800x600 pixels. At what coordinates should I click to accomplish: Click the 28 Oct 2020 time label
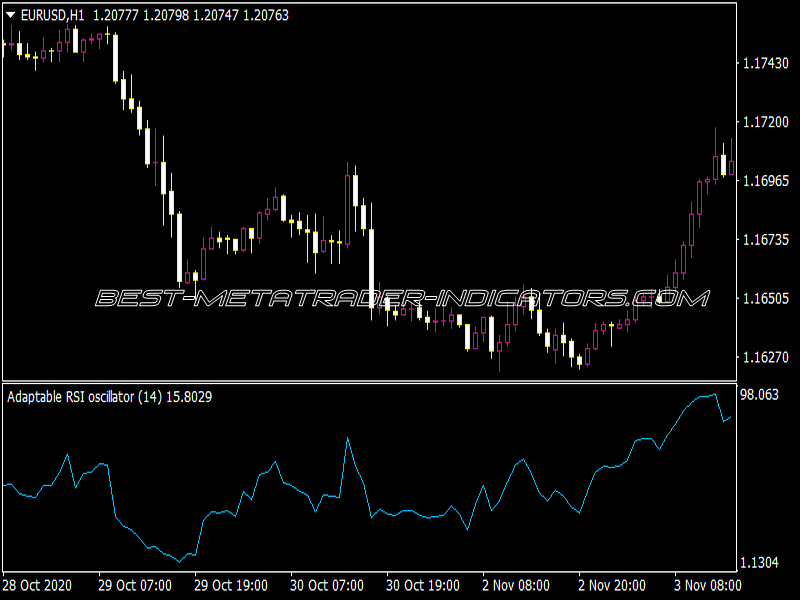(37, 585)
